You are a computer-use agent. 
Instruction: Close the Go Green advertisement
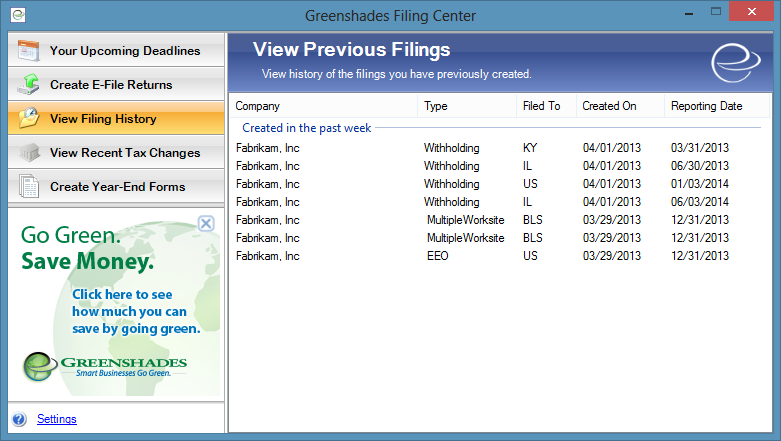206,223
